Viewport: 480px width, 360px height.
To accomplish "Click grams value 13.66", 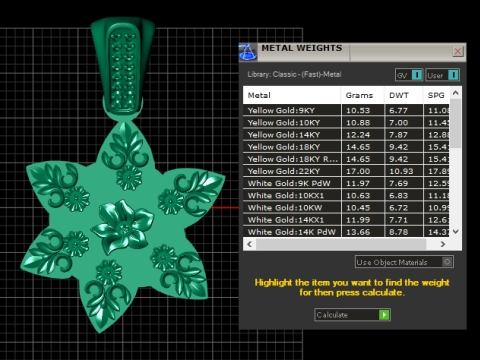I will (358, 232).
